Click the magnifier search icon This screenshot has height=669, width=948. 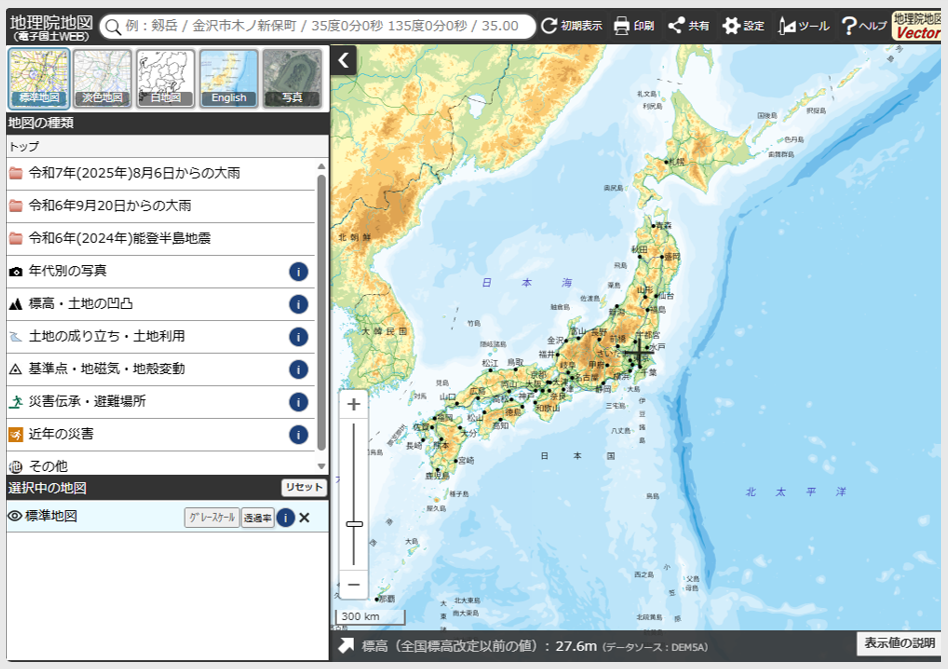[112, 27]
